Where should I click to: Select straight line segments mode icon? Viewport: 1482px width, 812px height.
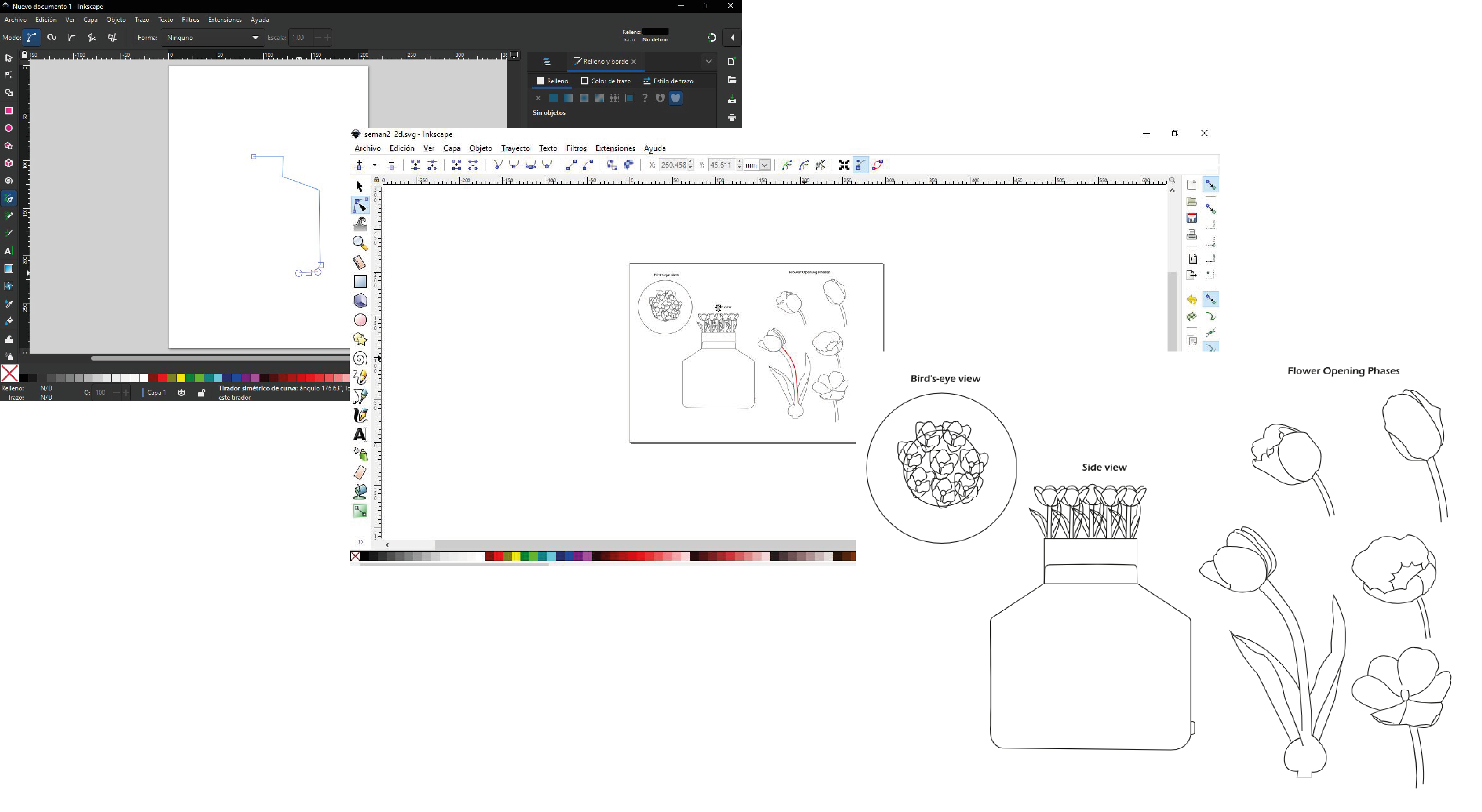tap(92, 38)
